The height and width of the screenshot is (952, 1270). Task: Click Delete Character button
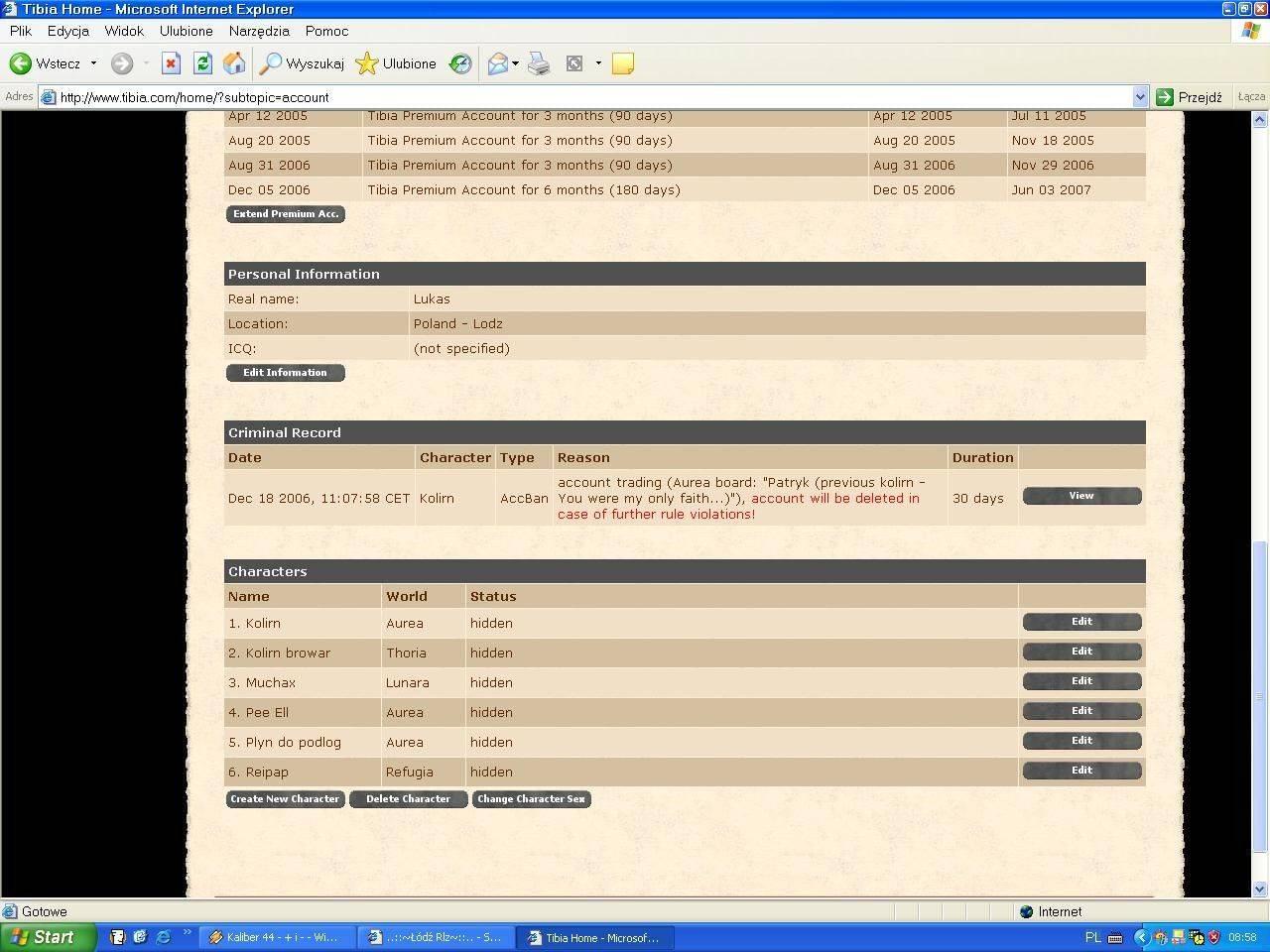(409, 799)
